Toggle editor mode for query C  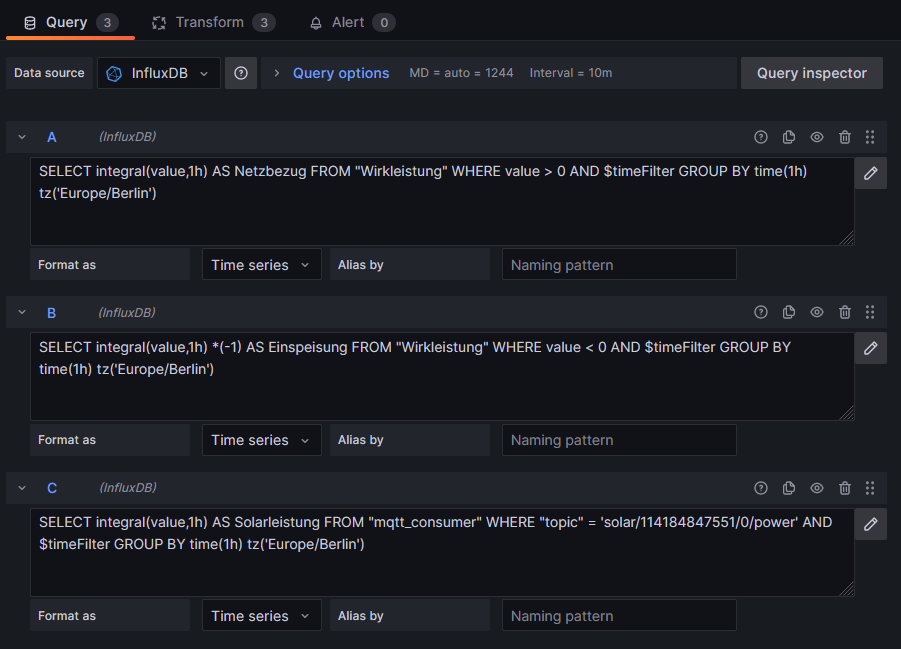(x=870, y=524)
